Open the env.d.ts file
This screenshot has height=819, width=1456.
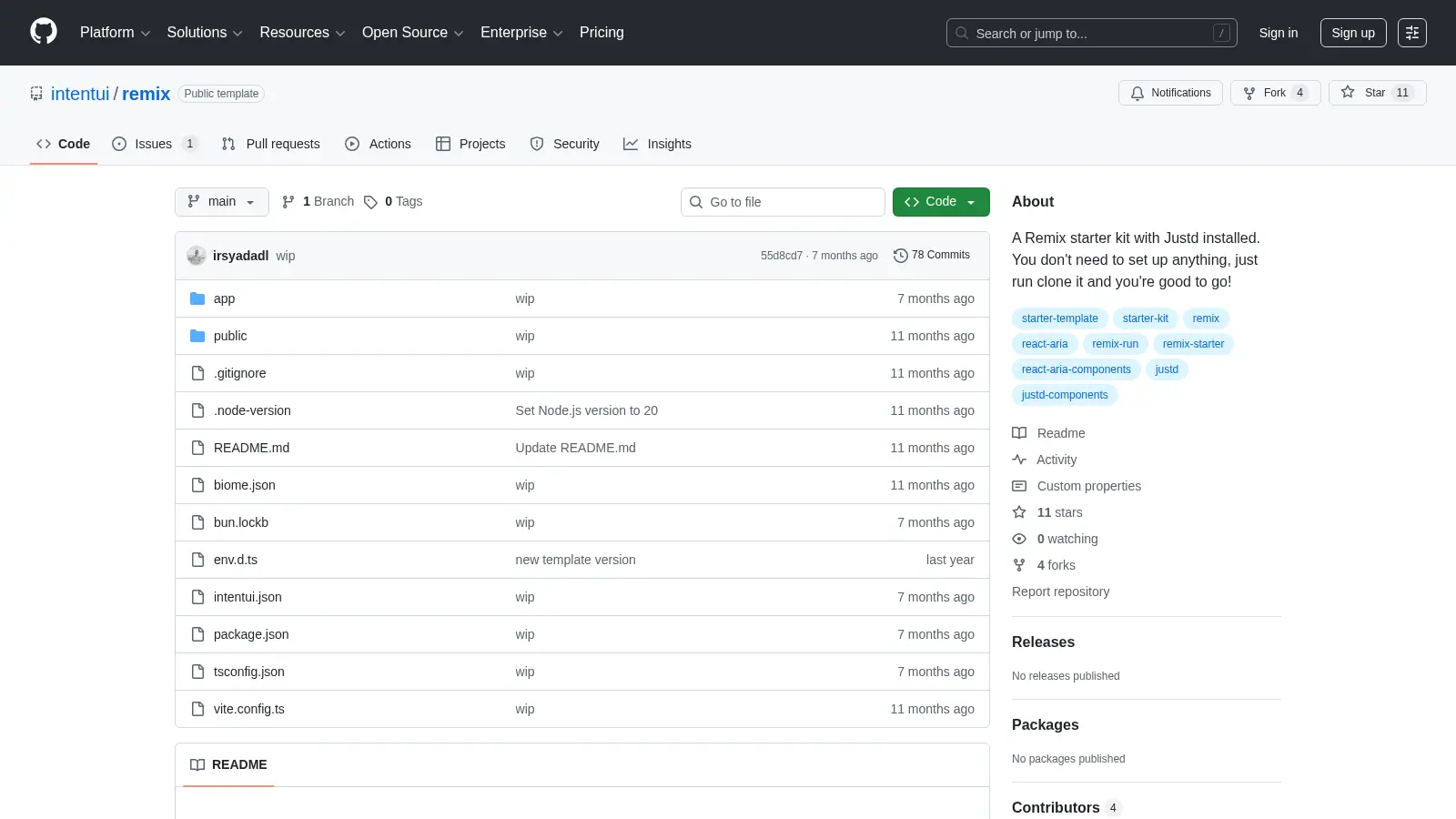pyautogui.click(x=236, y=560)
